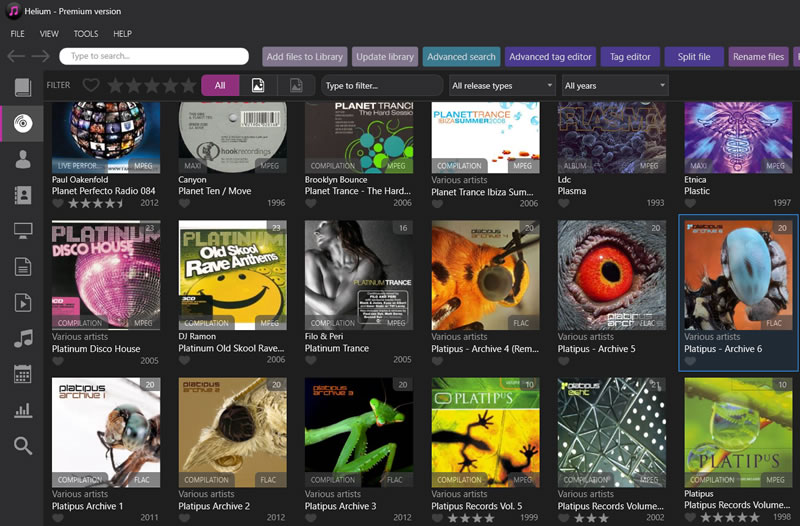Open the All release types dropdown
Viewport: 800px width, 526px height.
(502, 85)
